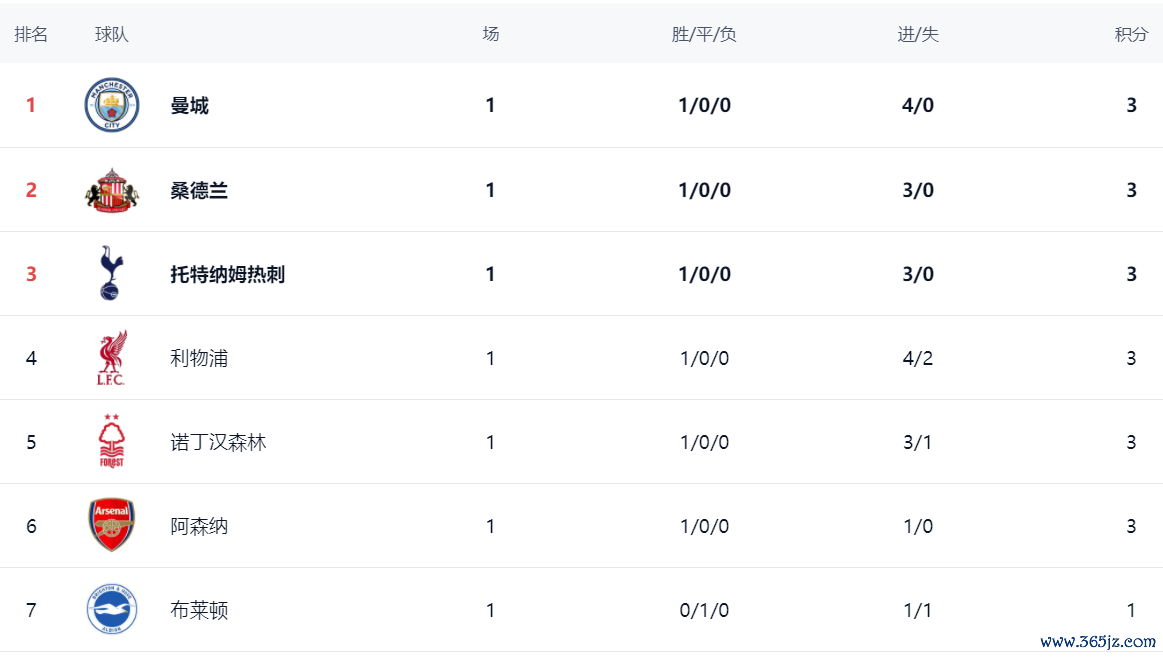Viewport: 1163px width, 657px height.
Task: Click the 积分 column header
Action: (1131, 34)
